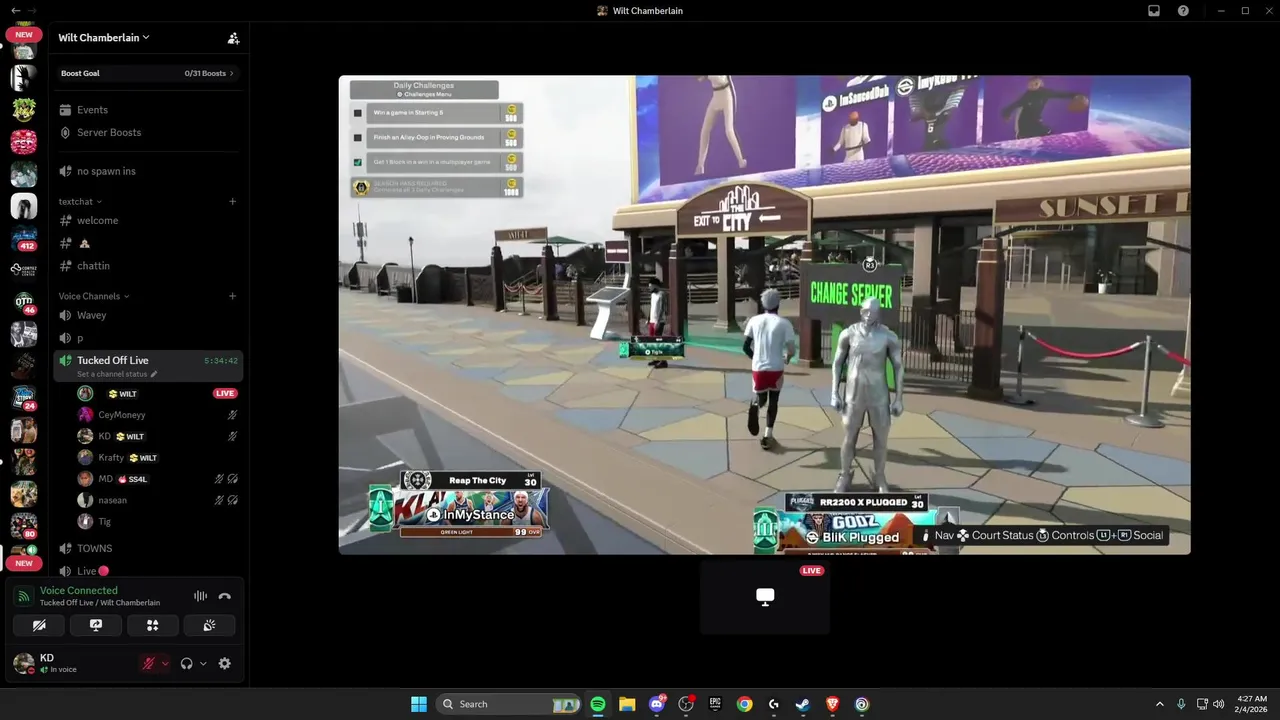The height and width of the screenshot is (720, 1280).
Task: Show hidden system tray icons chevron
Action: tap(1160, 704)
